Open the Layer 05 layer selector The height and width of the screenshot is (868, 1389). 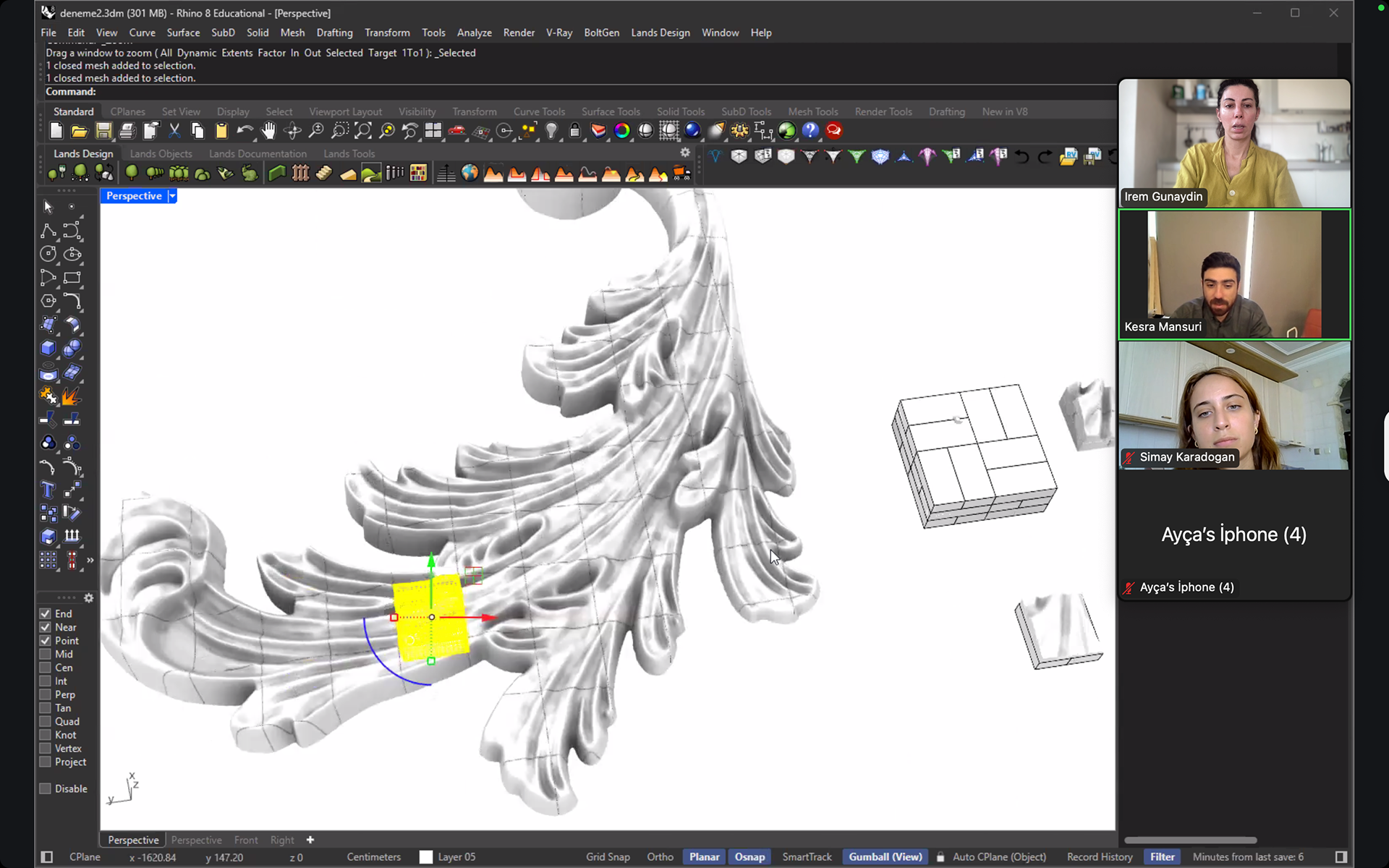click(456, 856)
